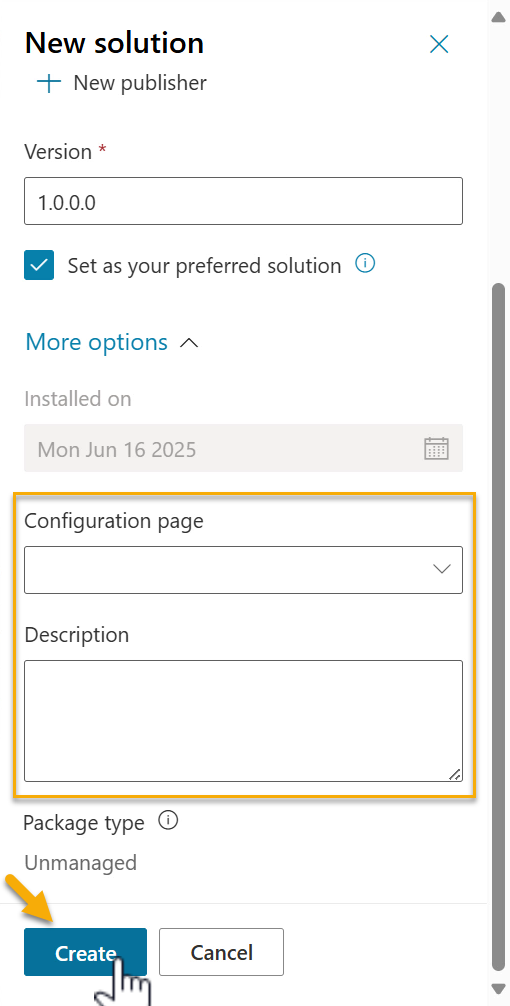The height and width of the screenshot is (1006, 510).
Task: Close the New solution panel
Action: tap(439, 44)
